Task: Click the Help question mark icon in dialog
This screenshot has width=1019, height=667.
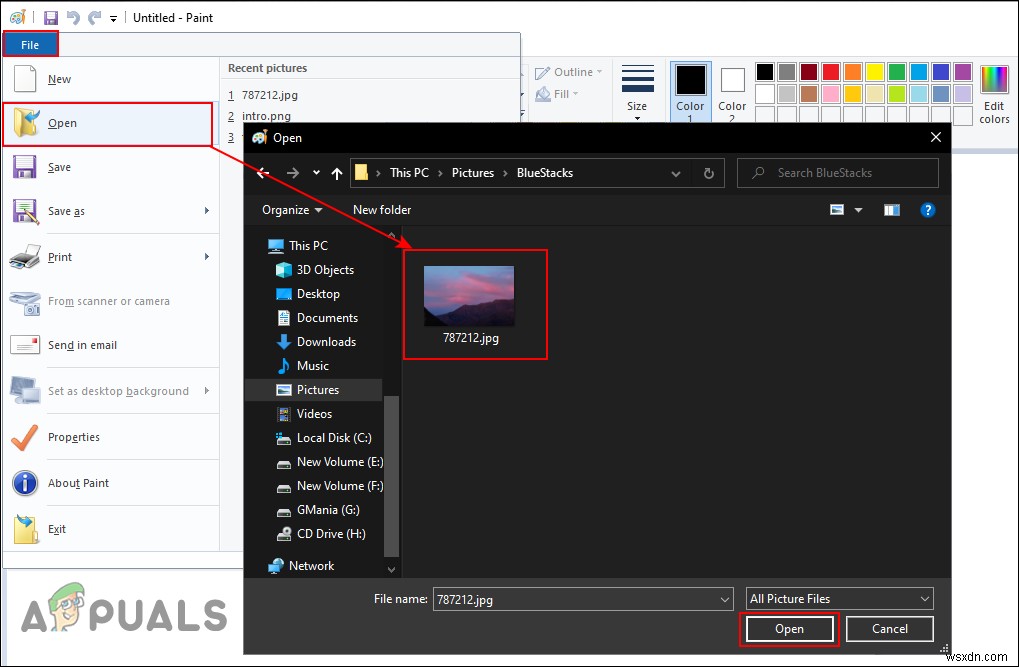Action: [x=927, y=210]
